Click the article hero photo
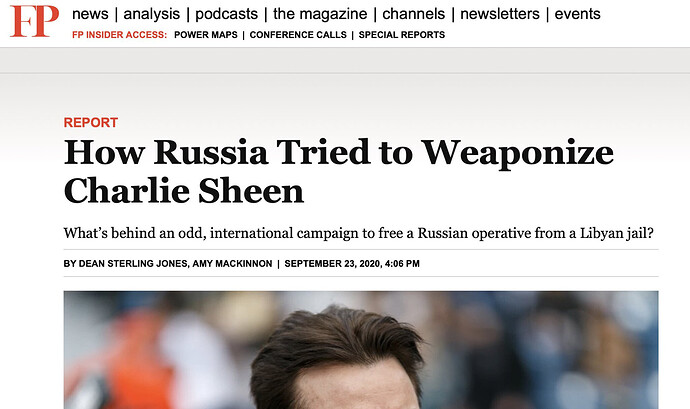This screenshot has height=409, width=690. point(361,350)
